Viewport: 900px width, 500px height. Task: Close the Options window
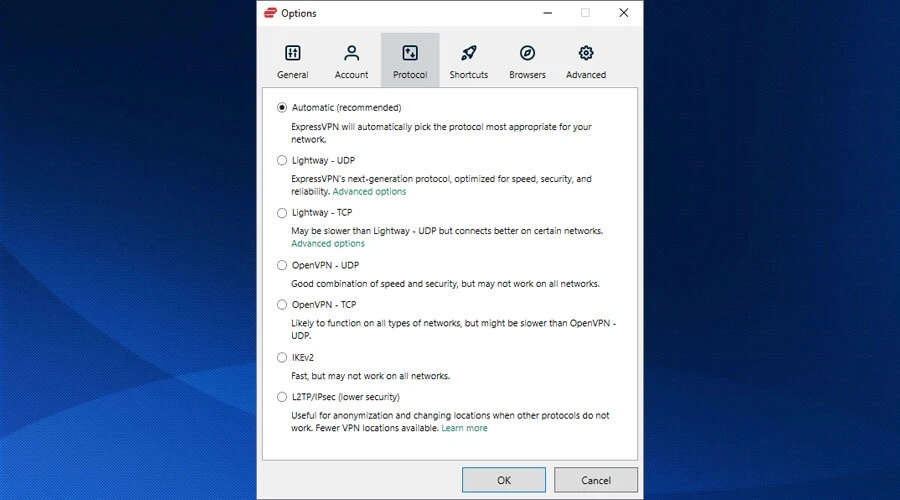point(623,13)
